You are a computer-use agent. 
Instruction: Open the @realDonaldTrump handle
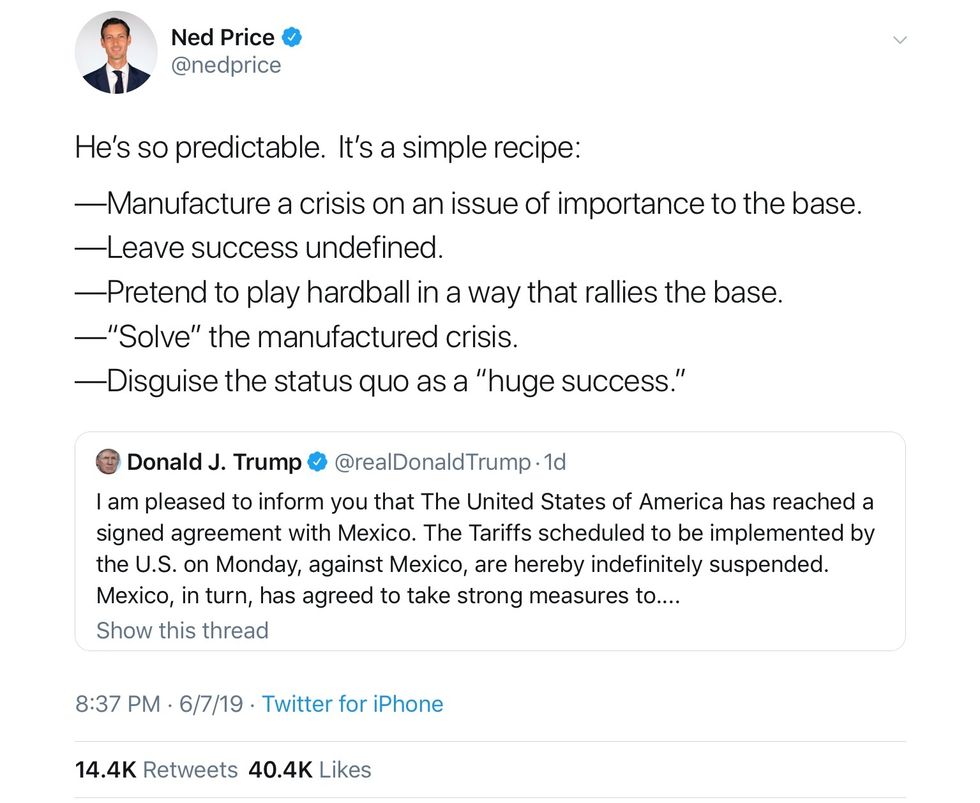431,462
